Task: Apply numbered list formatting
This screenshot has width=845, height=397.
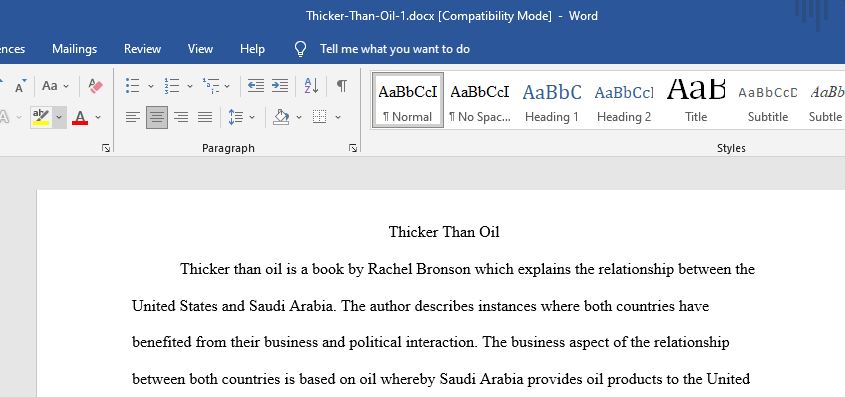Action: pos(172,86)
